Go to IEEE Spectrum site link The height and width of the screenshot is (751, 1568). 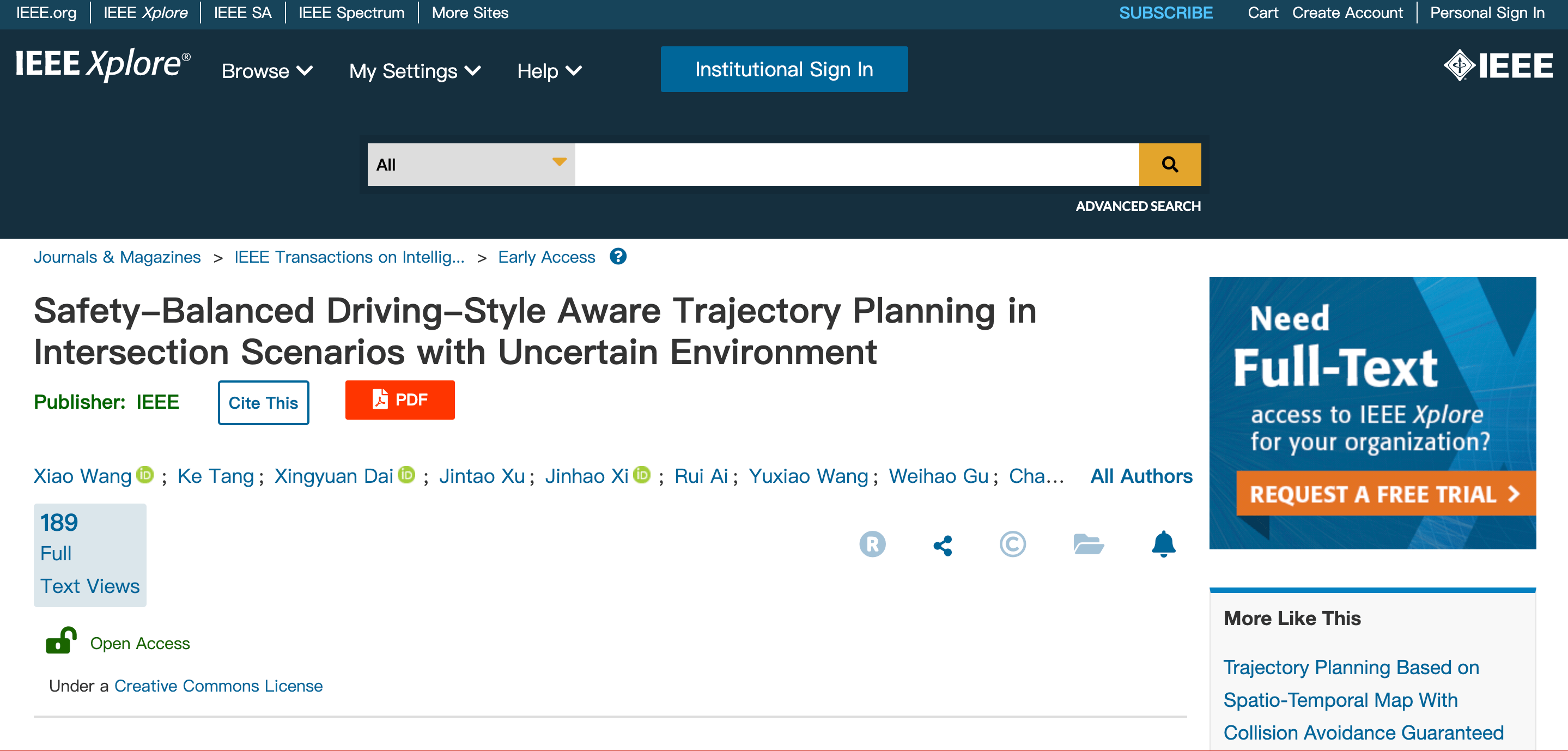[x=351, y=13]
